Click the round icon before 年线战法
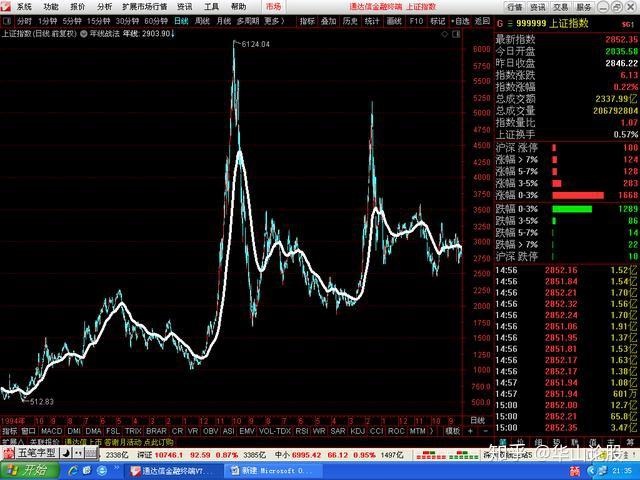 84,33
